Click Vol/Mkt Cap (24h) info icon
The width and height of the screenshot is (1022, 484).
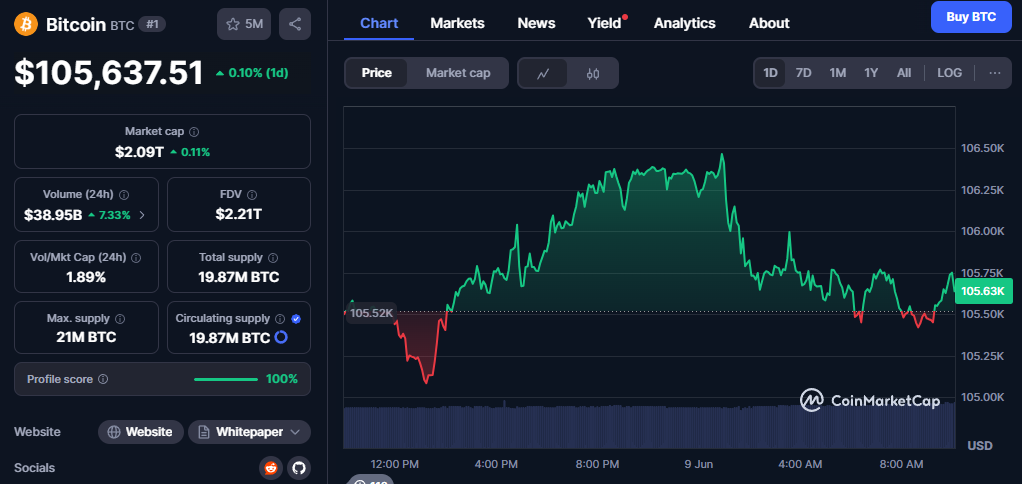coord(136,257)
